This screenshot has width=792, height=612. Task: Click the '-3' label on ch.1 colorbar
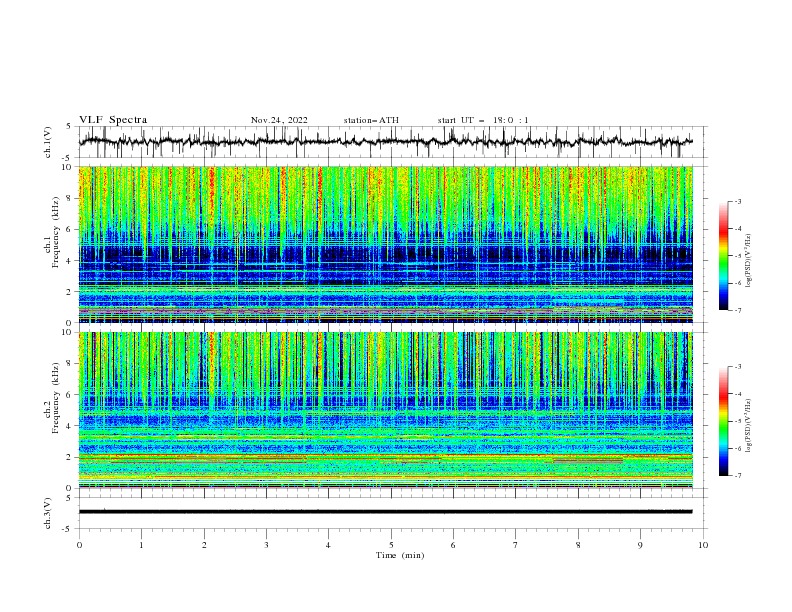tap(738, 201)
